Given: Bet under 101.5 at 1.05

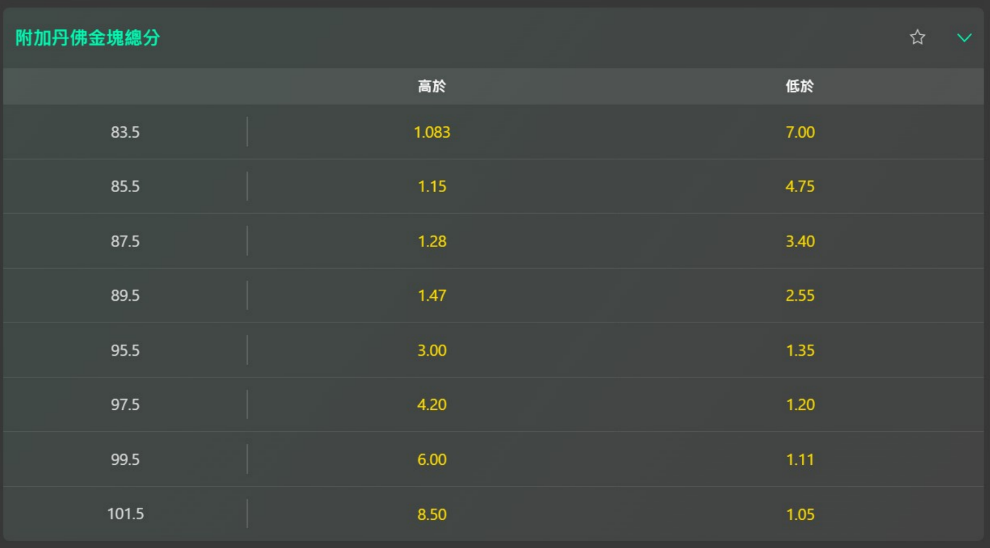Looking at the screenshot, I should (800, 514).
